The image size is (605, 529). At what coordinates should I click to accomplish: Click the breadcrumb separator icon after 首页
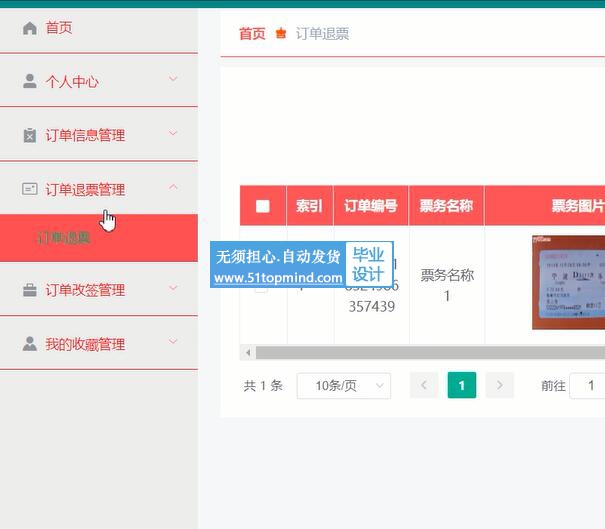[281, 34]
